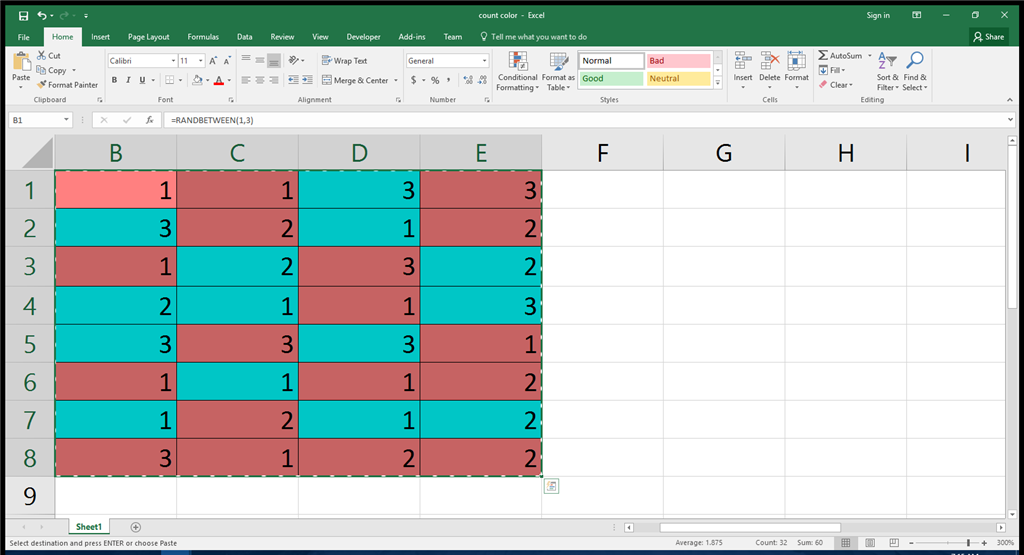The height and width of the screenshot is (555, 1024).
Task: Toggle Wrap Text
Action: [x=344, y=61]
